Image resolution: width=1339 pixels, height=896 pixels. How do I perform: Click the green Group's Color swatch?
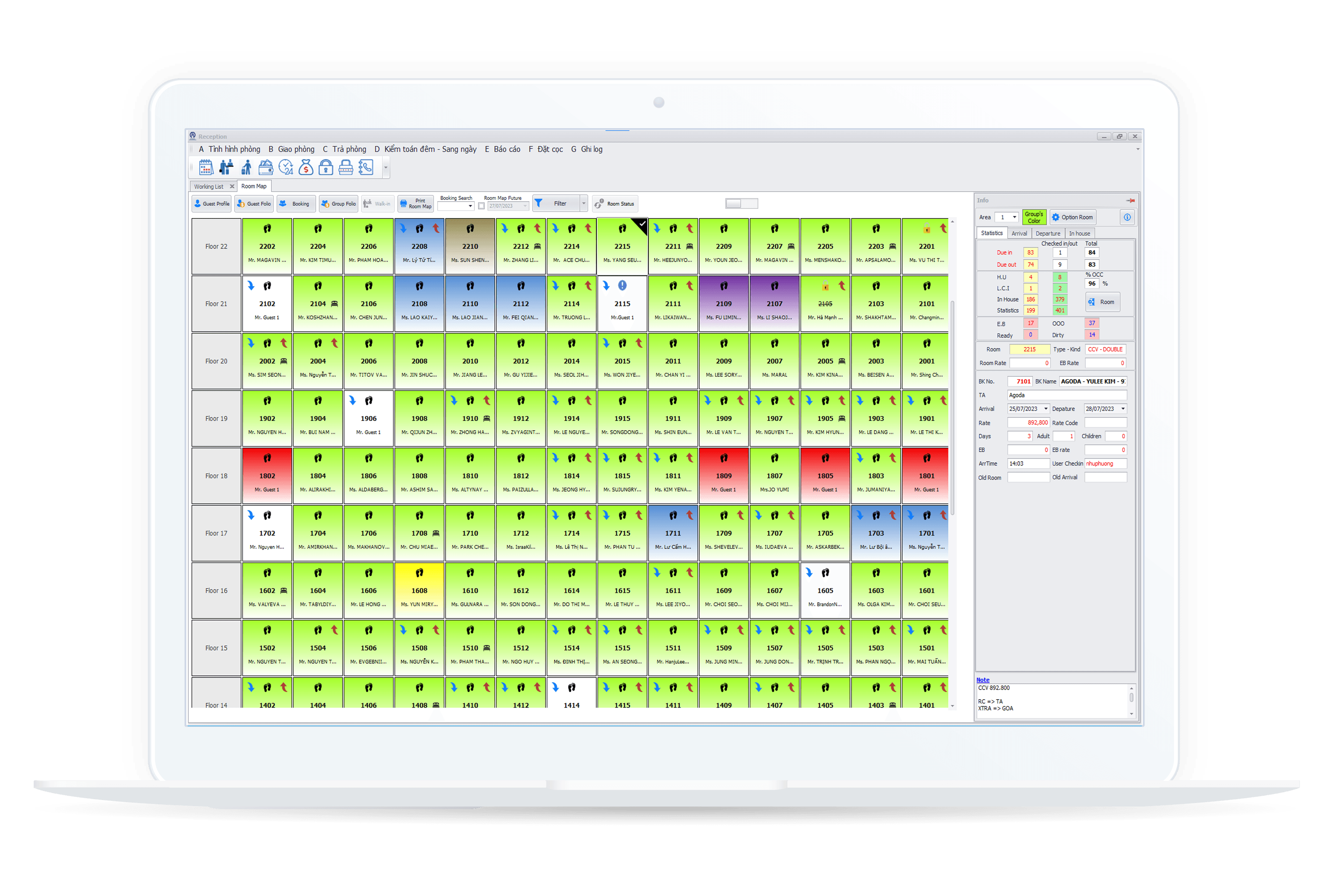click(1034, 217)
